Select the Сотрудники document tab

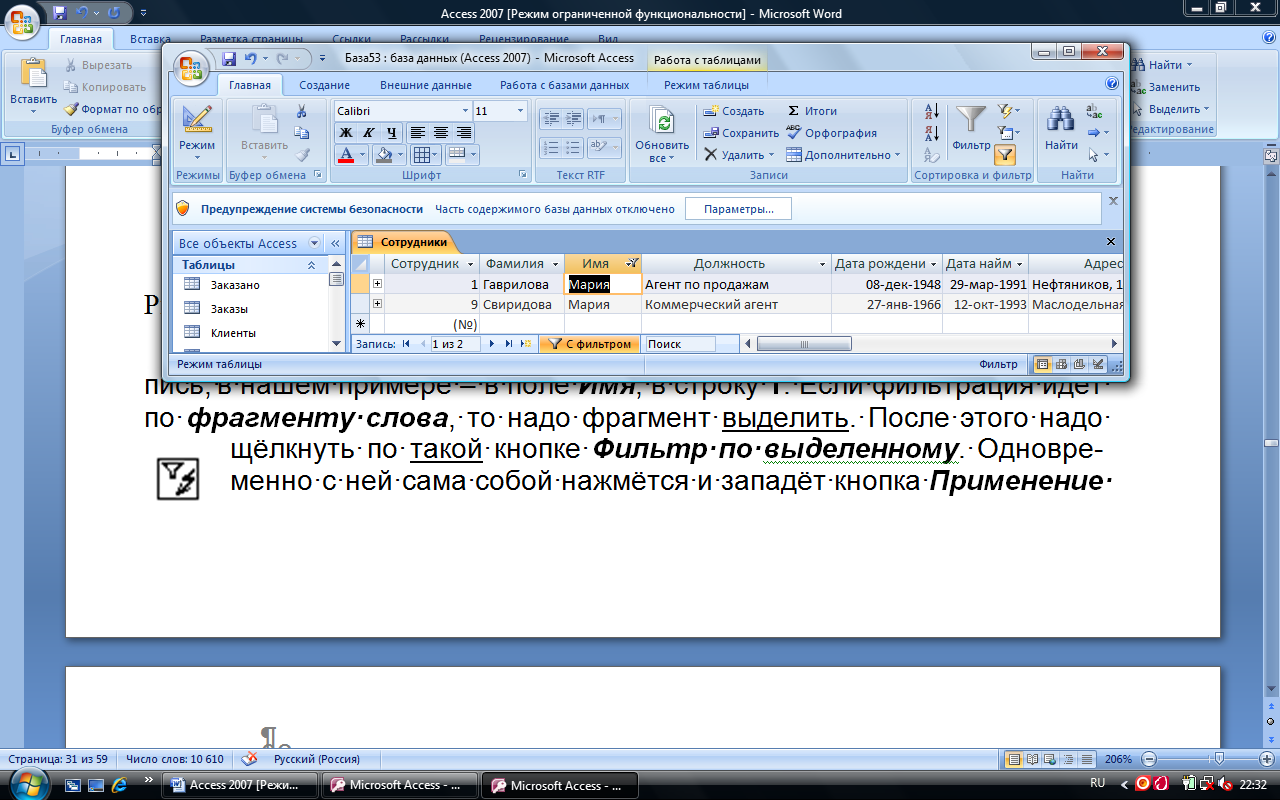click(404, 242)
